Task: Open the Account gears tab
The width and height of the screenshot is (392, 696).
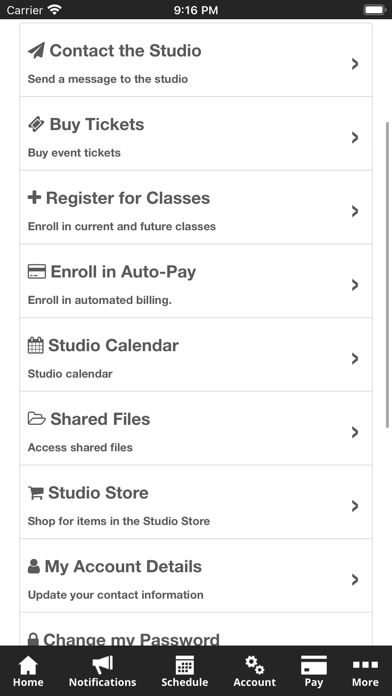Action: [255, 672]
